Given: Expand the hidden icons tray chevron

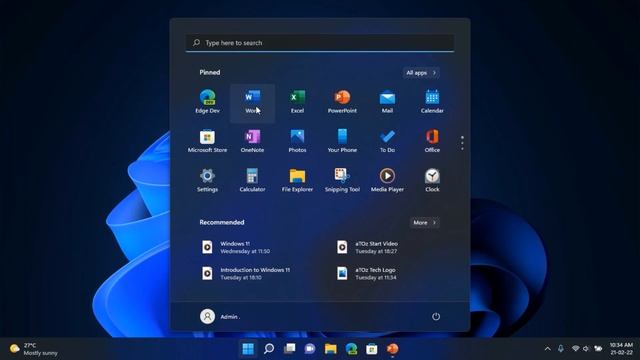Looking at the screenshot, I should pos(548,349).
